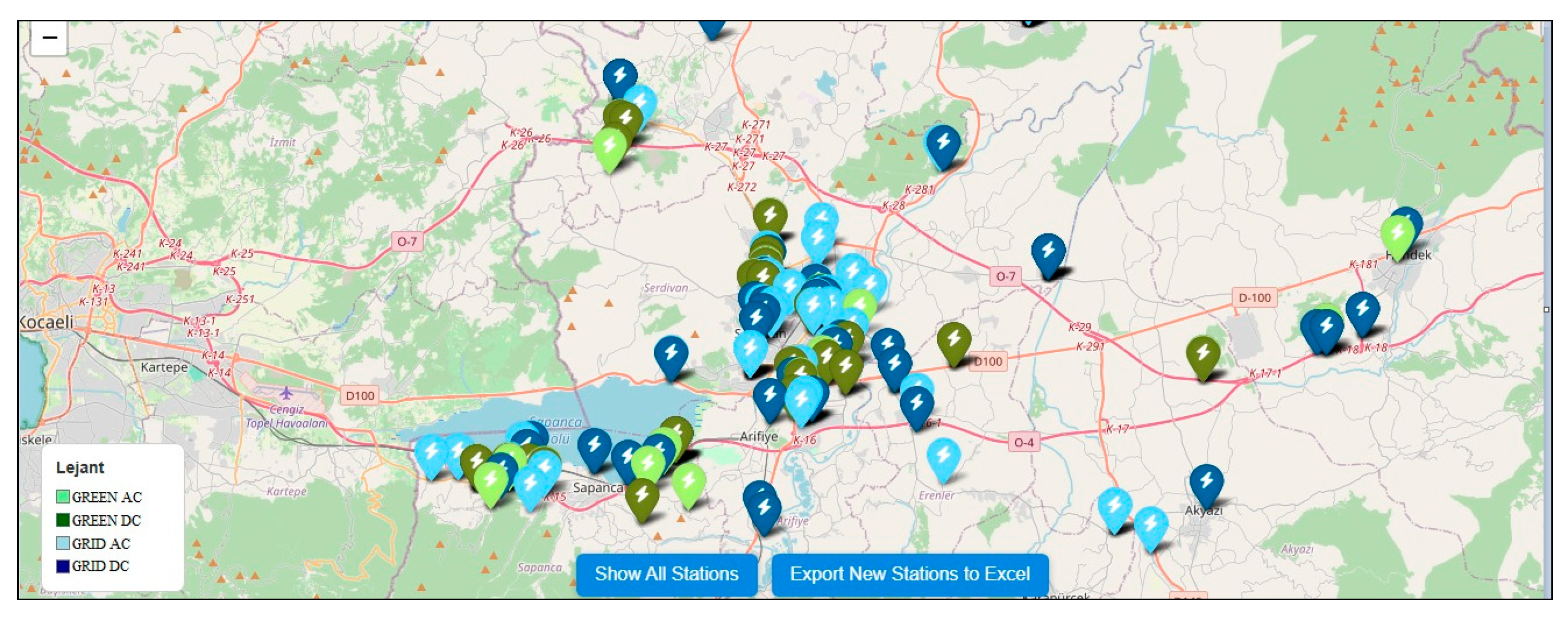Select dark blue marker beside eastern O-7 label
Image resolution: width=1568 pixels, height=620 pixels.
pyautogui.click(x=1048, y=251)
